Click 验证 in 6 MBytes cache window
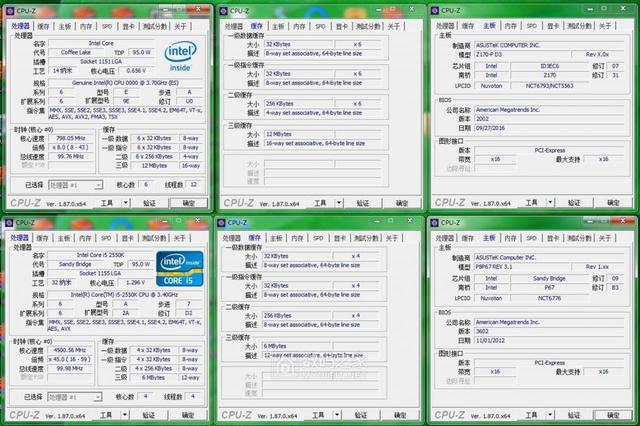This screenshot has height=426, width=640. point(361,415)
